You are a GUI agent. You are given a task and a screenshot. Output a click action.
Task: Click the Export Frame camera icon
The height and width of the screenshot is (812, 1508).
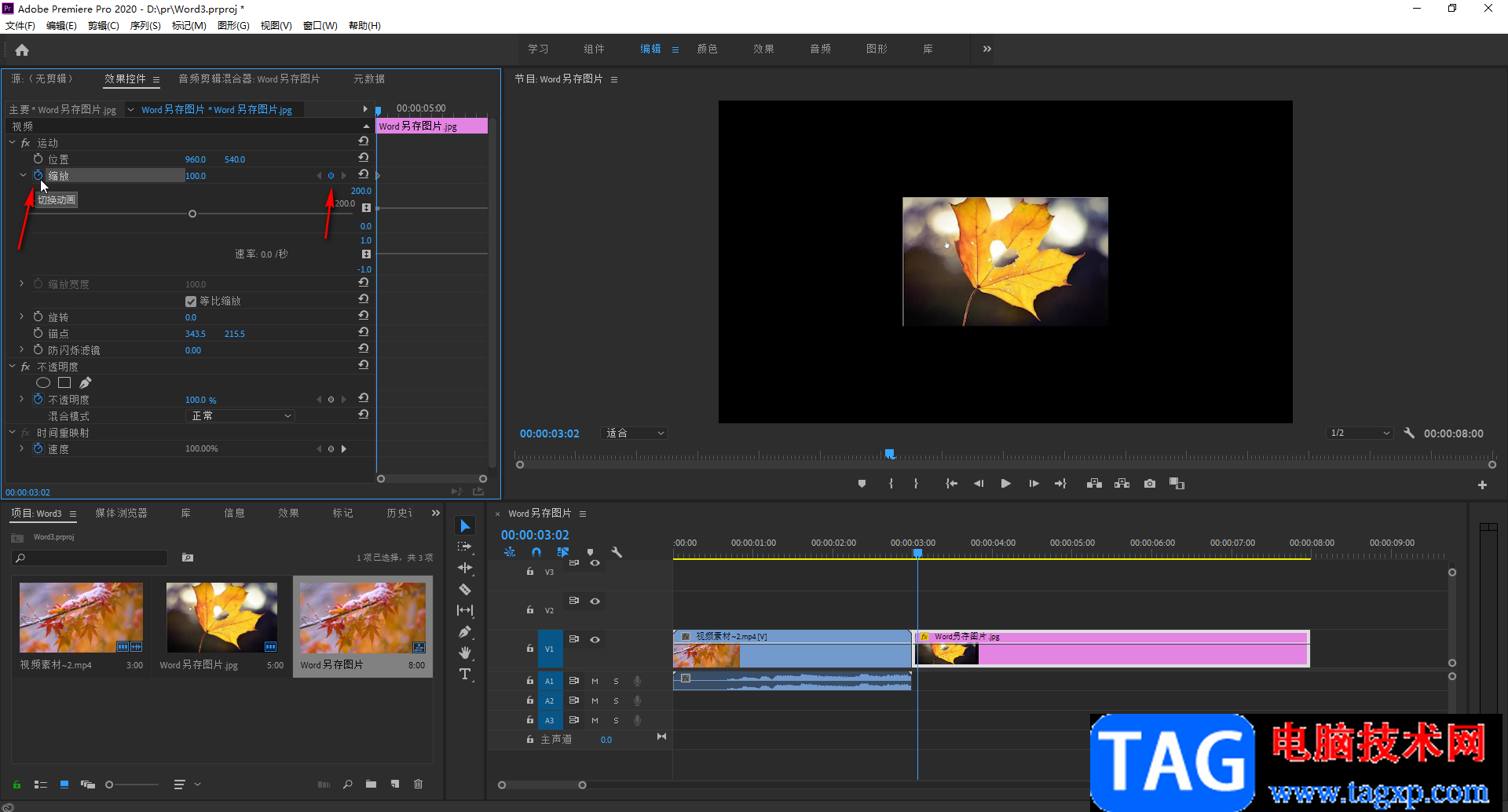1150,484
